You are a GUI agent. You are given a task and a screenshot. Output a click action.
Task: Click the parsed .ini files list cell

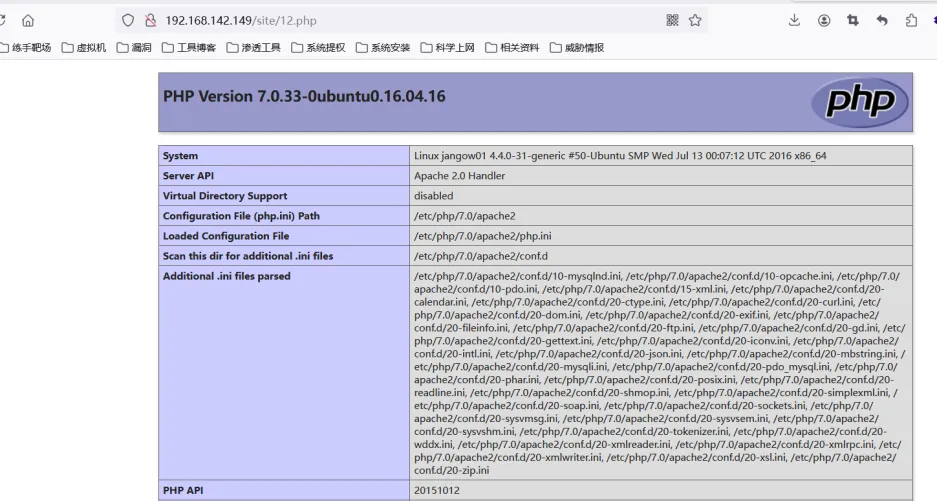(661, 372)
